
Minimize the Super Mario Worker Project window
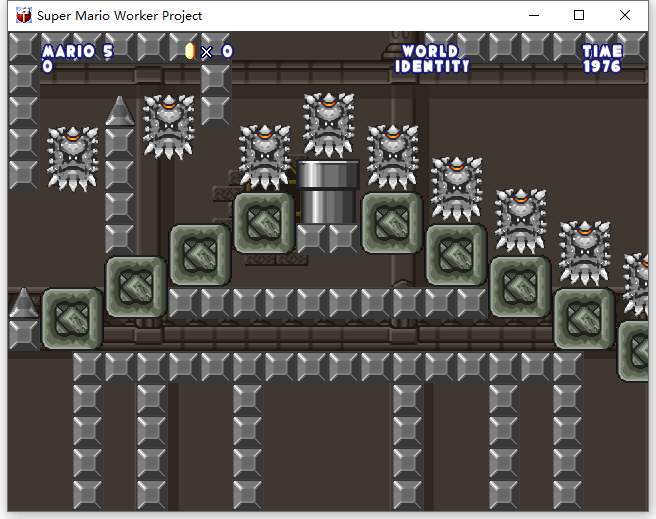pyautogui.click(x=534, y=15)
